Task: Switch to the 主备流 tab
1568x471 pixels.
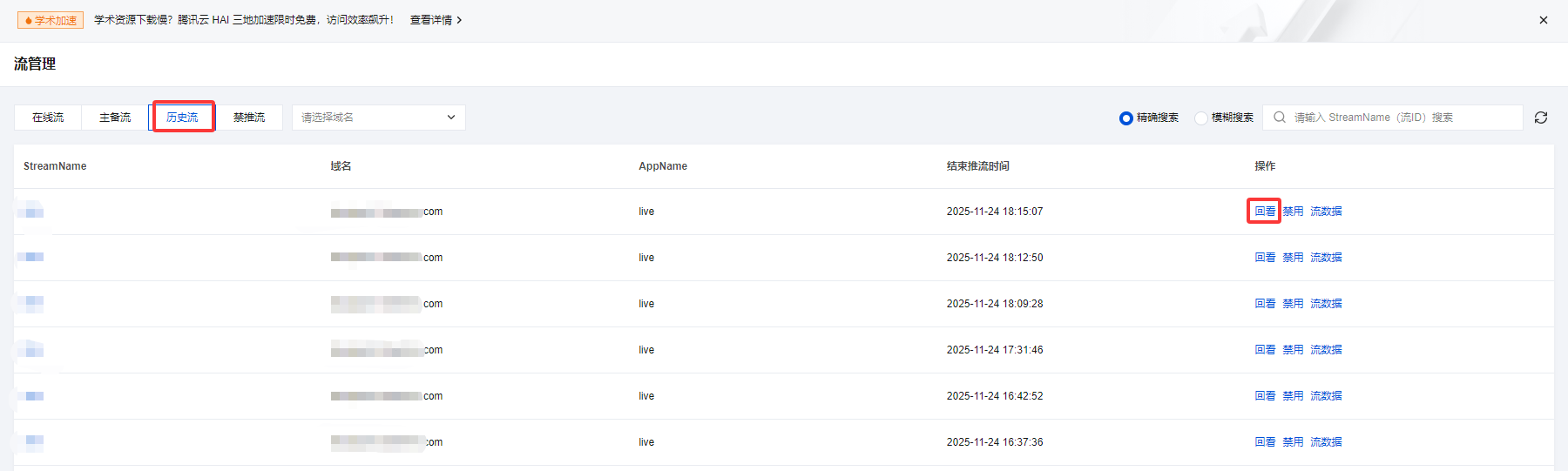Action: [115, 118]
